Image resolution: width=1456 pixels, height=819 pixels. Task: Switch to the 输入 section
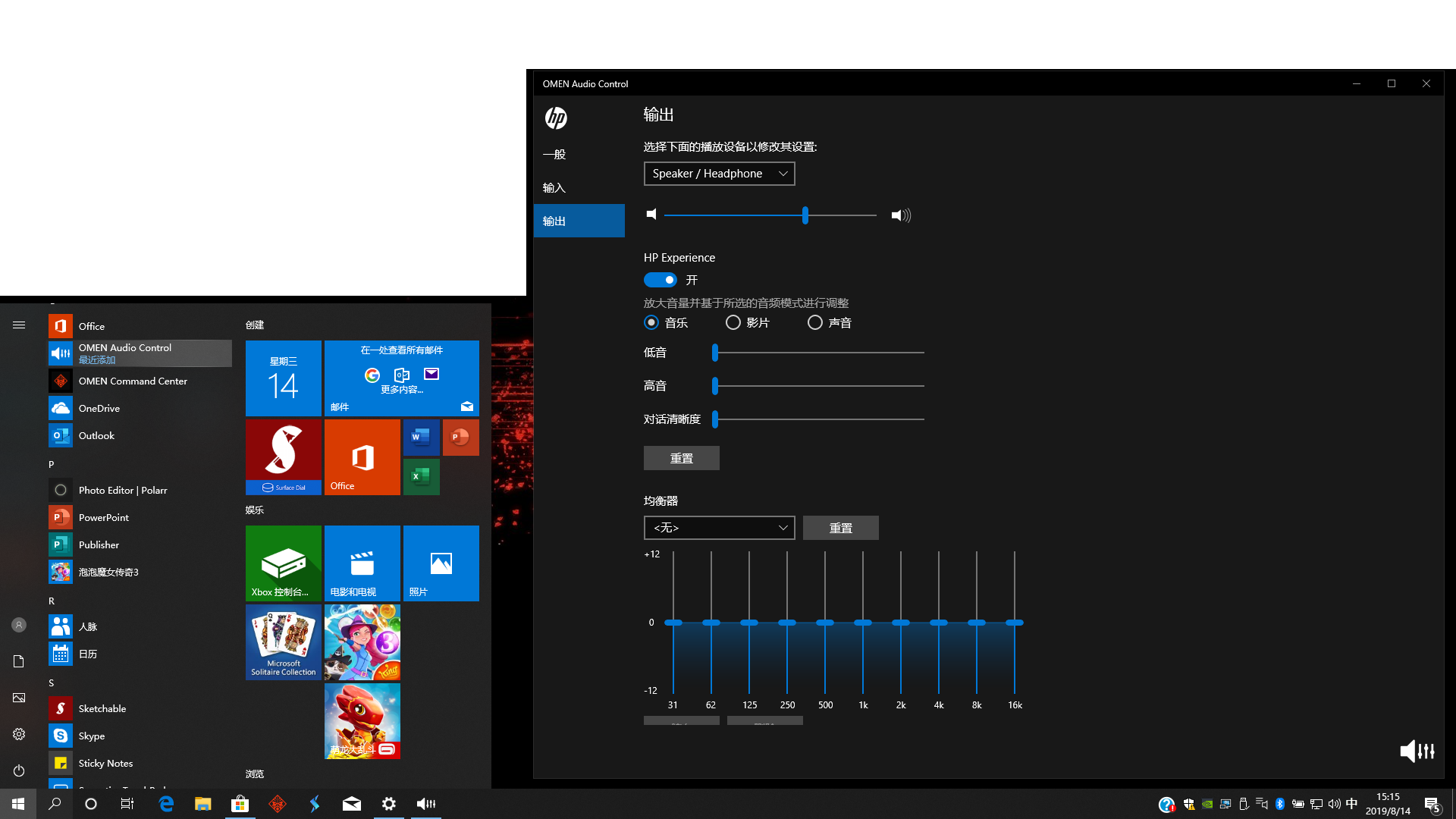point(554,187)
